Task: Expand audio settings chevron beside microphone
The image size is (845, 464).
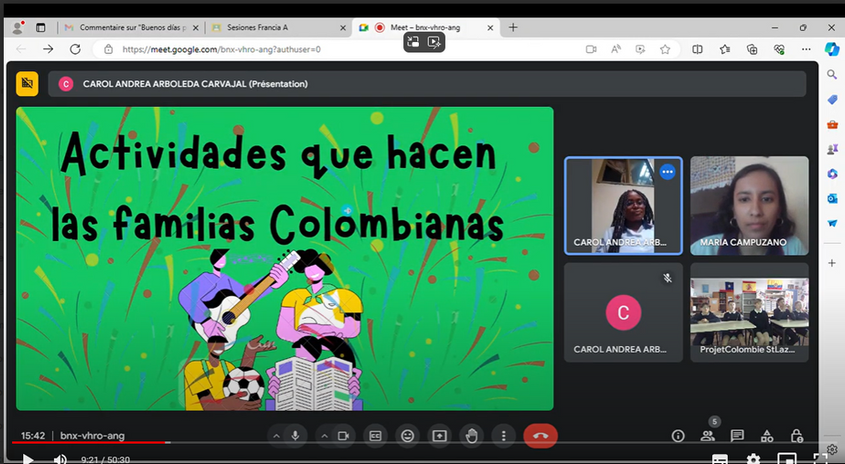Action: 276,436
